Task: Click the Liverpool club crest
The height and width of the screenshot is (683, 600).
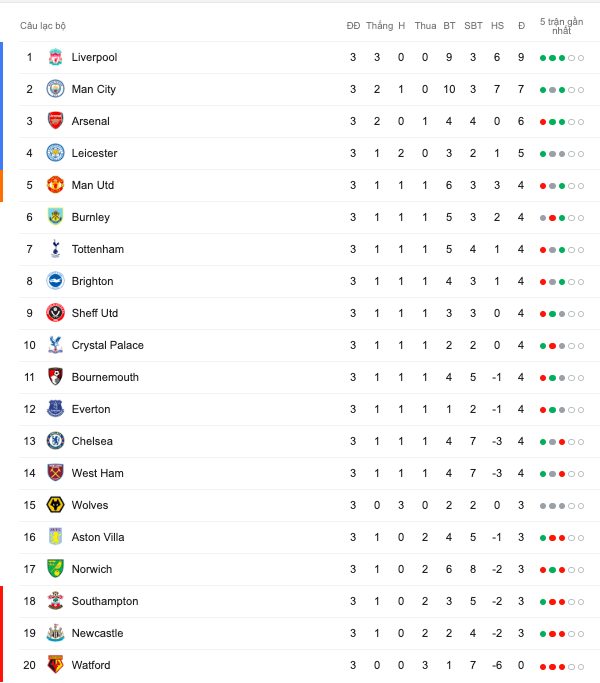Action: coord(56,57)
